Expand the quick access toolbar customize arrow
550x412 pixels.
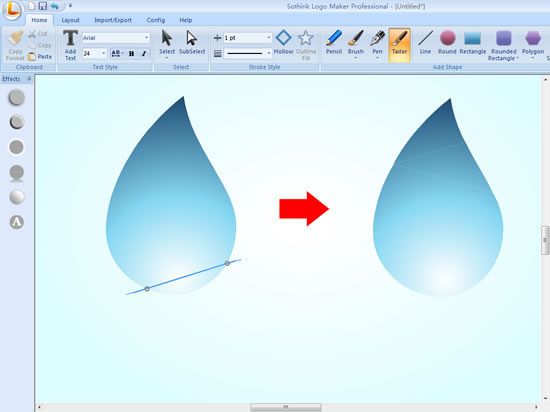(70, 6)
